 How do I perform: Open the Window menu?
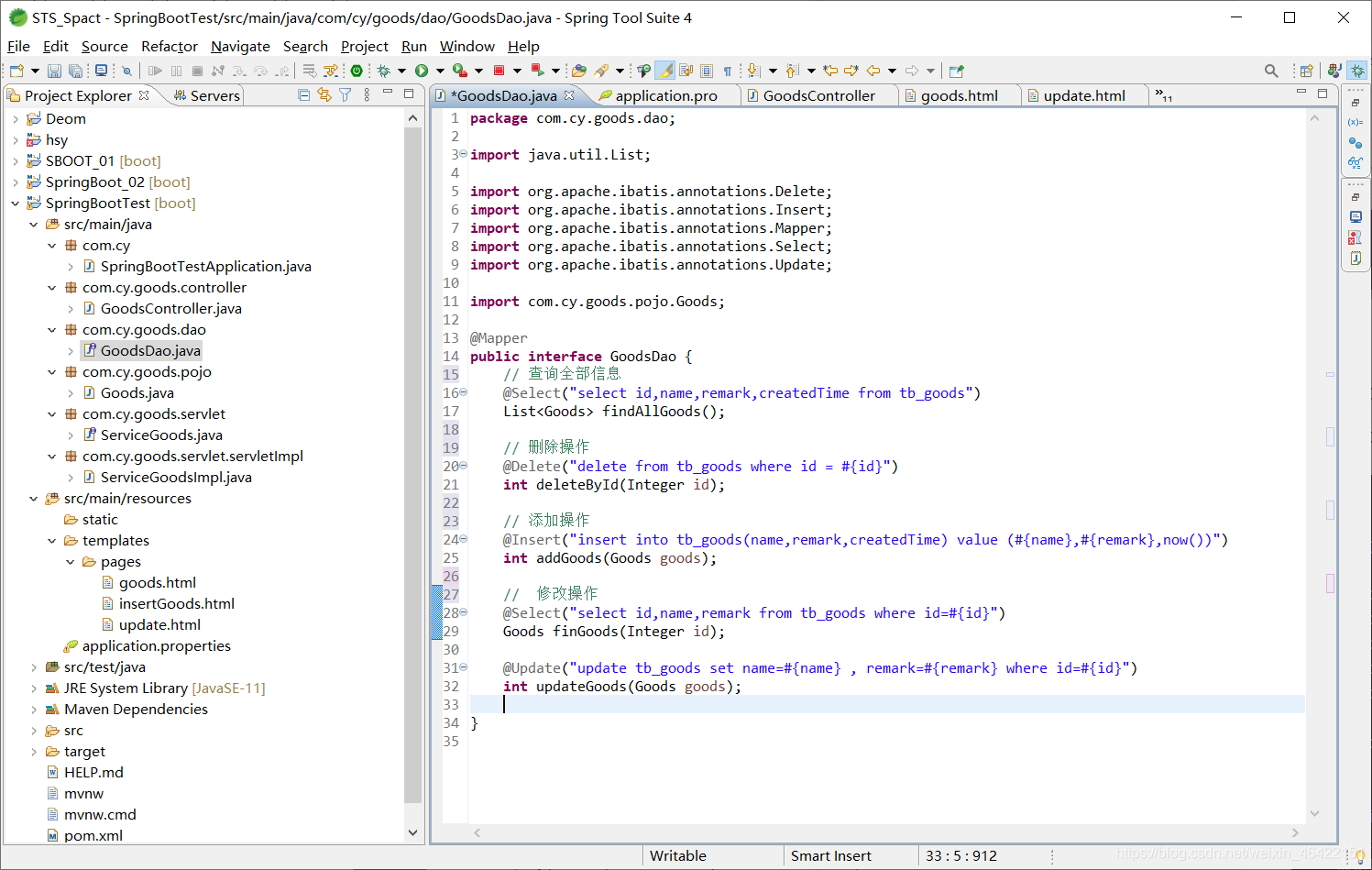click(x=466, y=46)
